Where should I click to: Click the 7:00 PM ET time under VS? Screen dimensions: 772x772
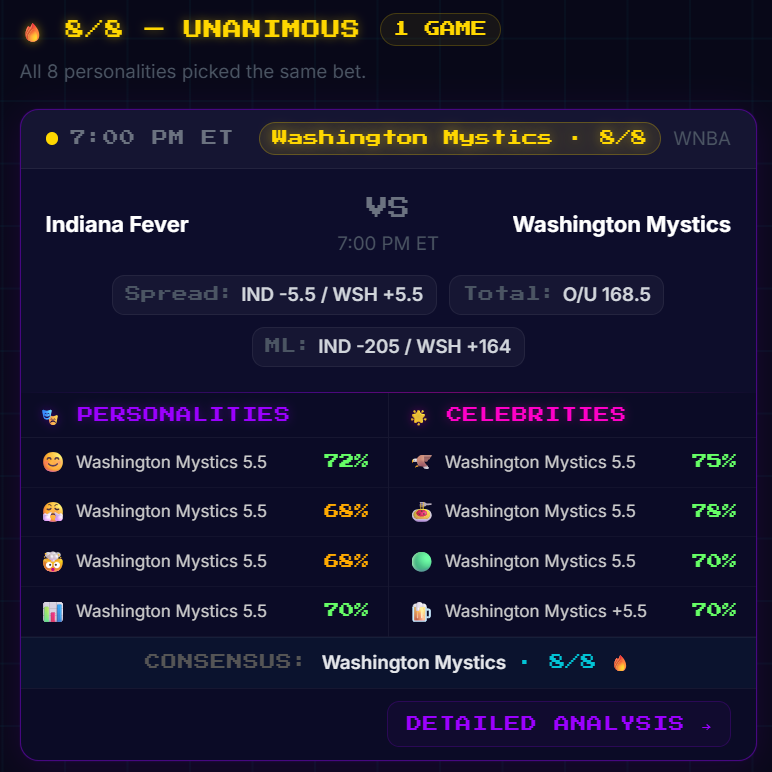click(388, 244)
